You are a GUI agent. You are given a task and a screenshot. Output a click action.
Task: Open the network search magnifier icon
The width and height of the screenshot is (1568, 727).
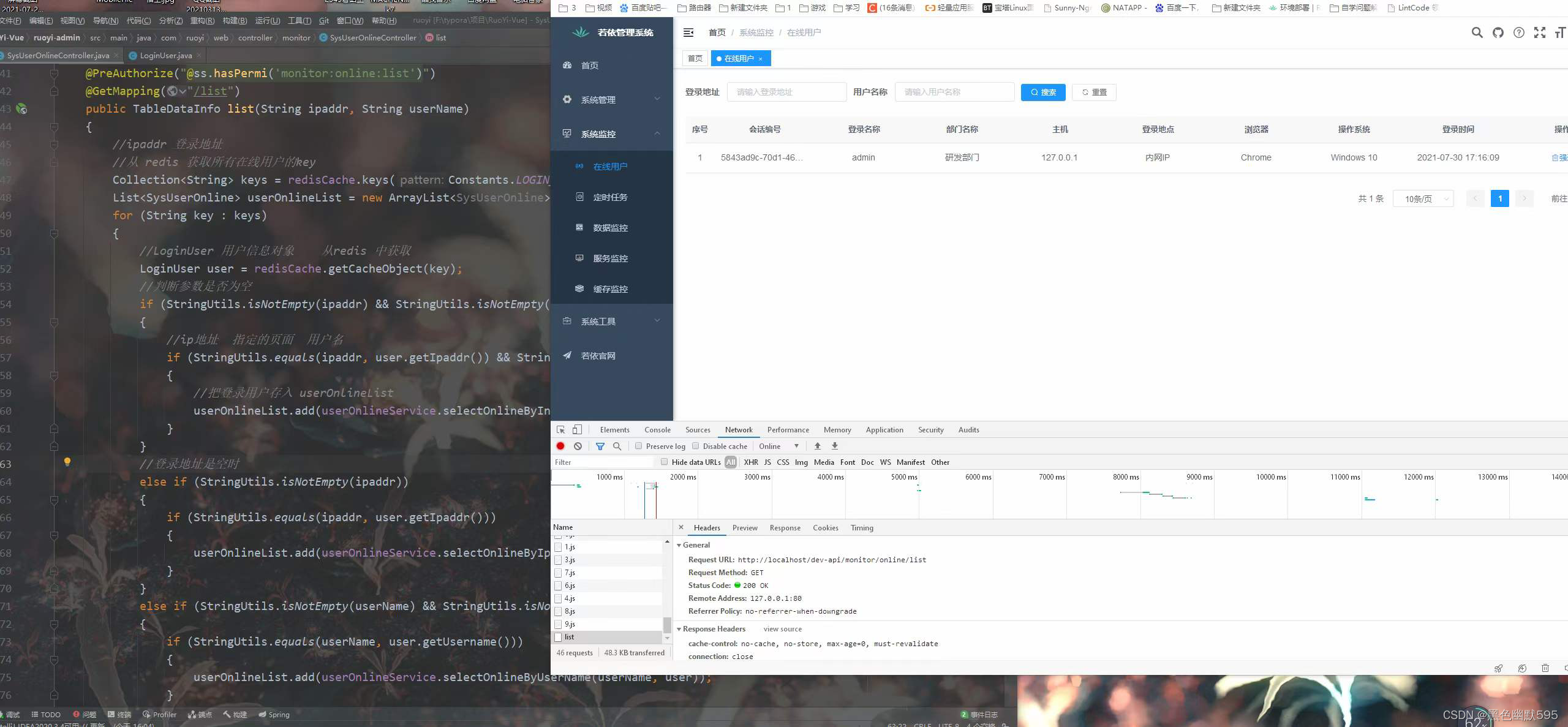click(x=617, y=446)
